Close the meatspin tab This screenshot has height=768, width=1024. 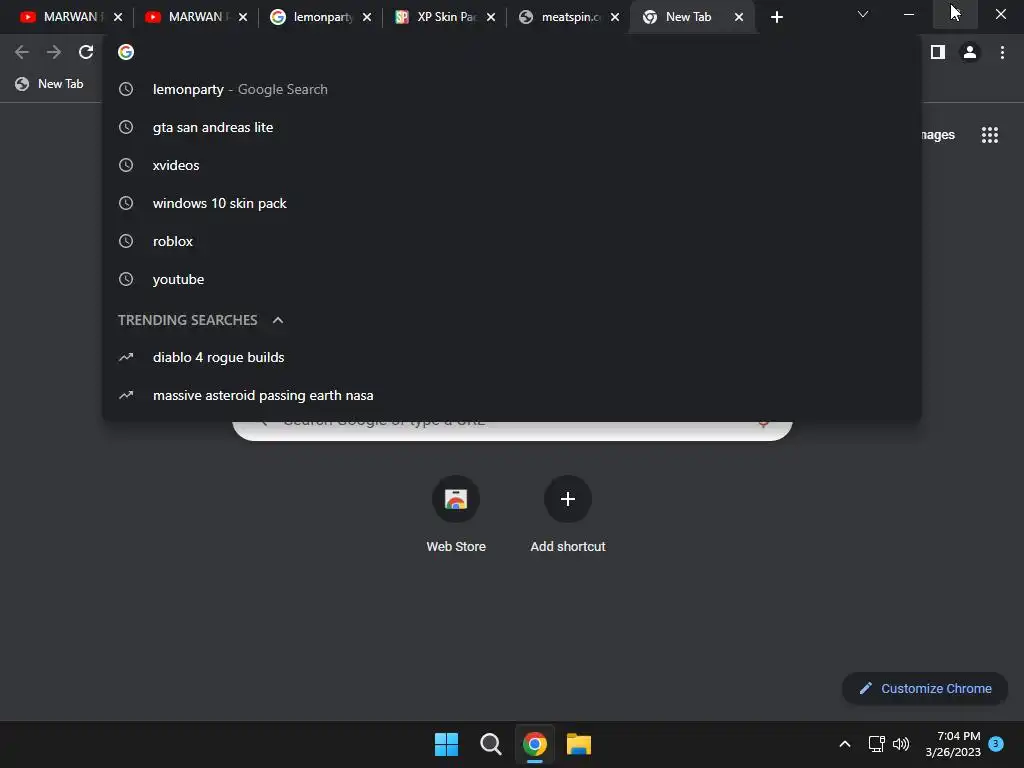click(615, 17)
